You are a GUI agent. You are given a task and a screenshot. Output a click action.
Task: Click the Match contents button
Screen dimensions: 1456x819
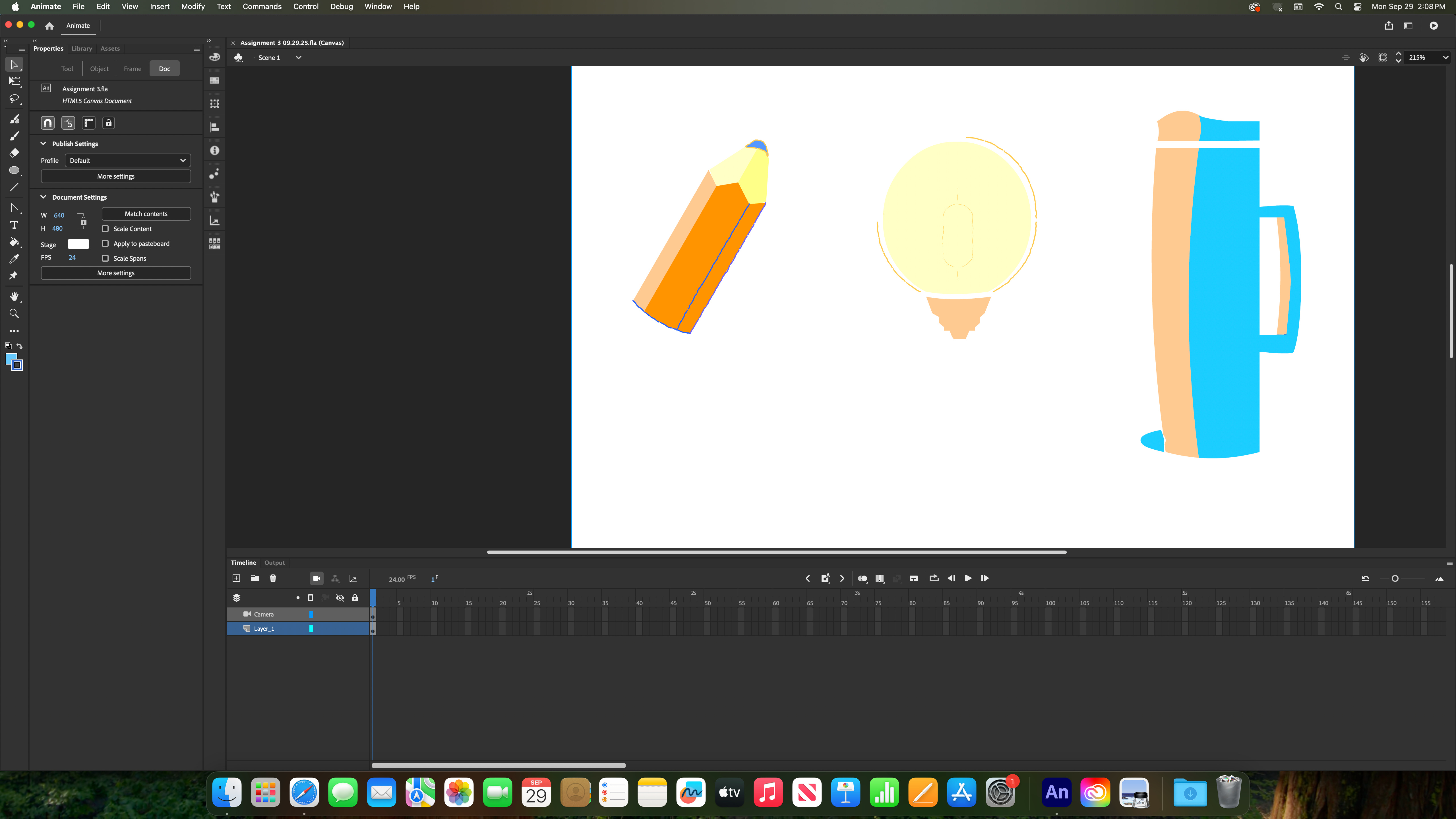(x=146, y=214)
